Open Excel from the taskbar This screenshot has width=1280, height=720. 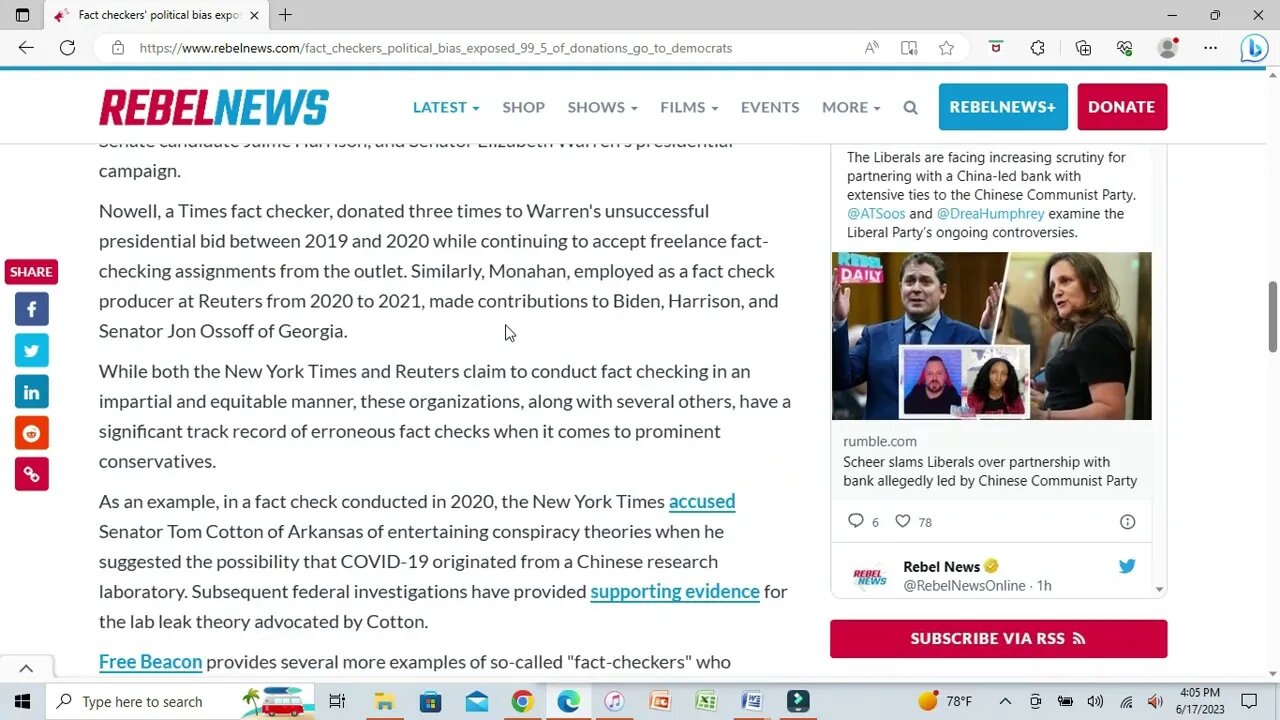pos(706,701)
